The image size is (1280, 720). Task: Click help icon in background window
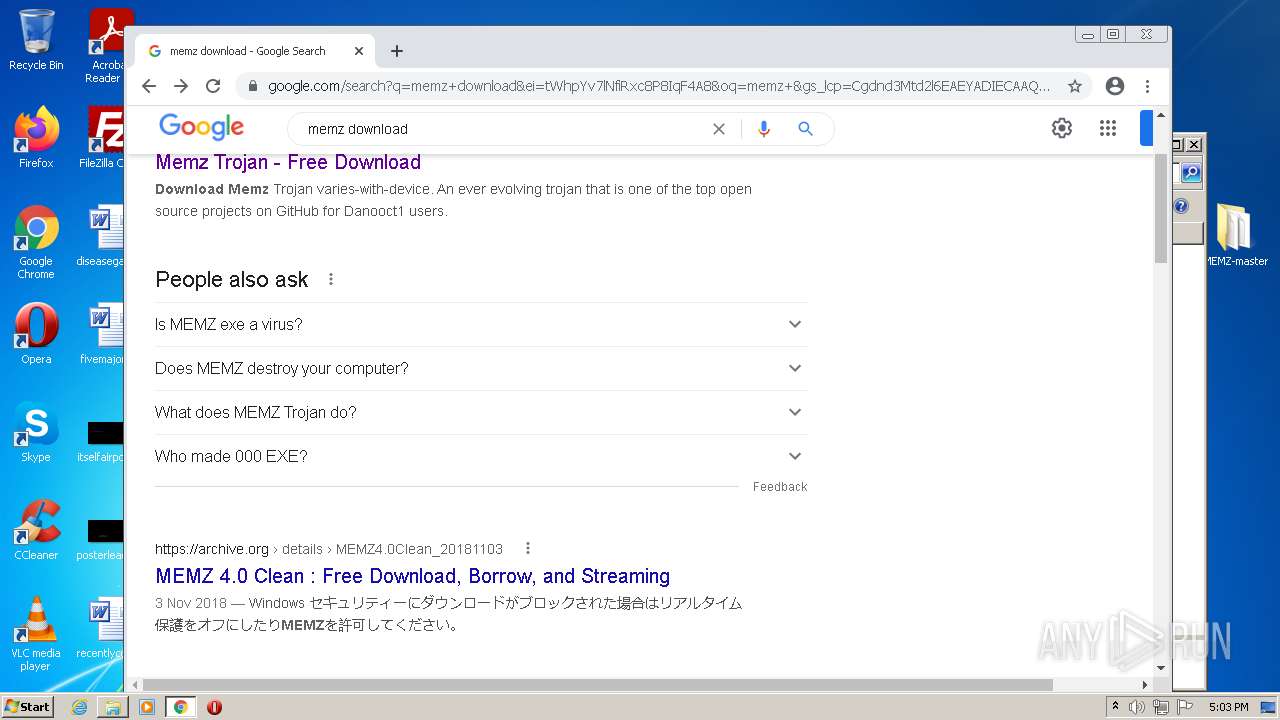[x=1181, y=206]
